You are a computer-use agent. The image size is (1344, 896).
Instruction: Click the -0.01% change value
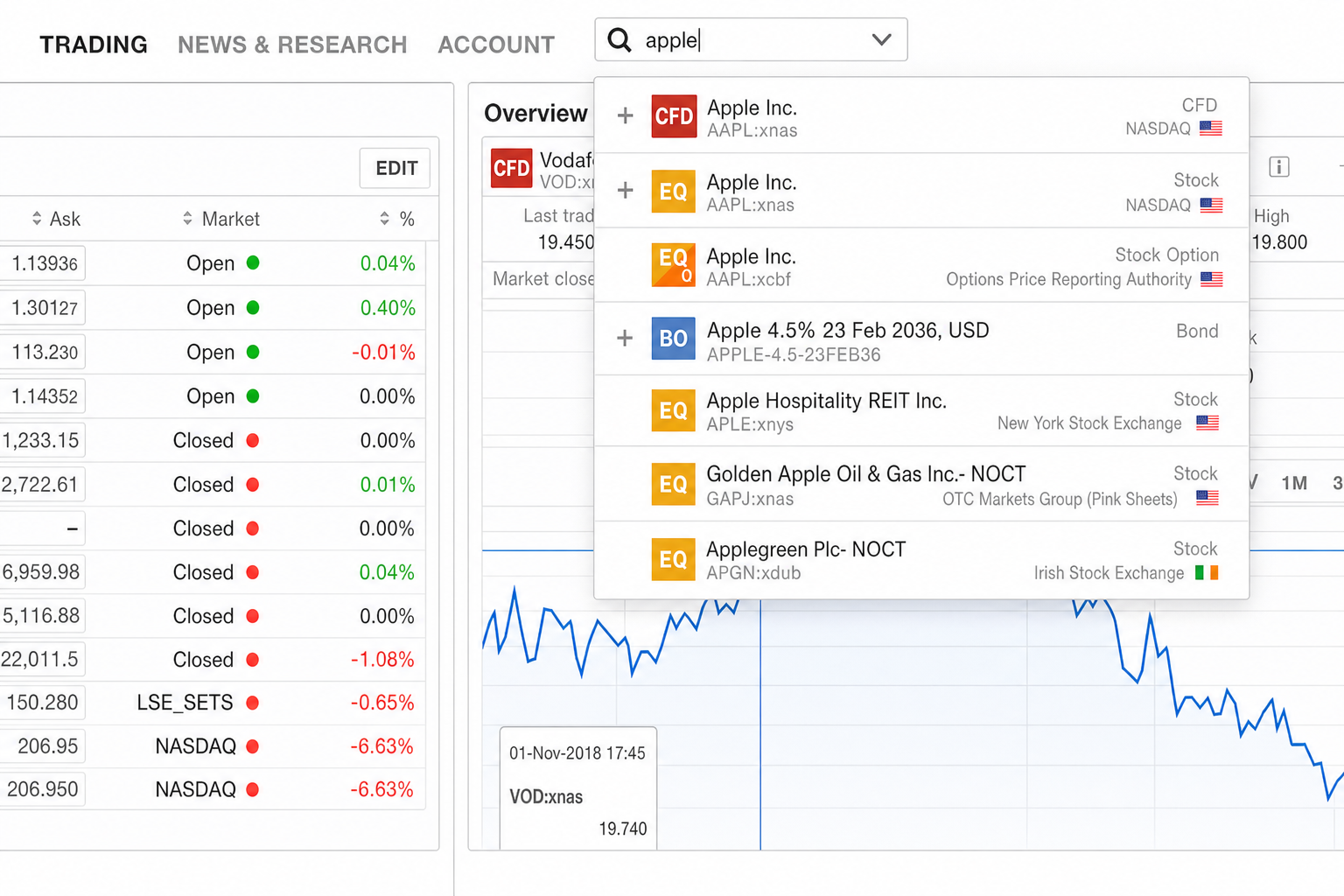pyautogui.click(x=383, y=352)
